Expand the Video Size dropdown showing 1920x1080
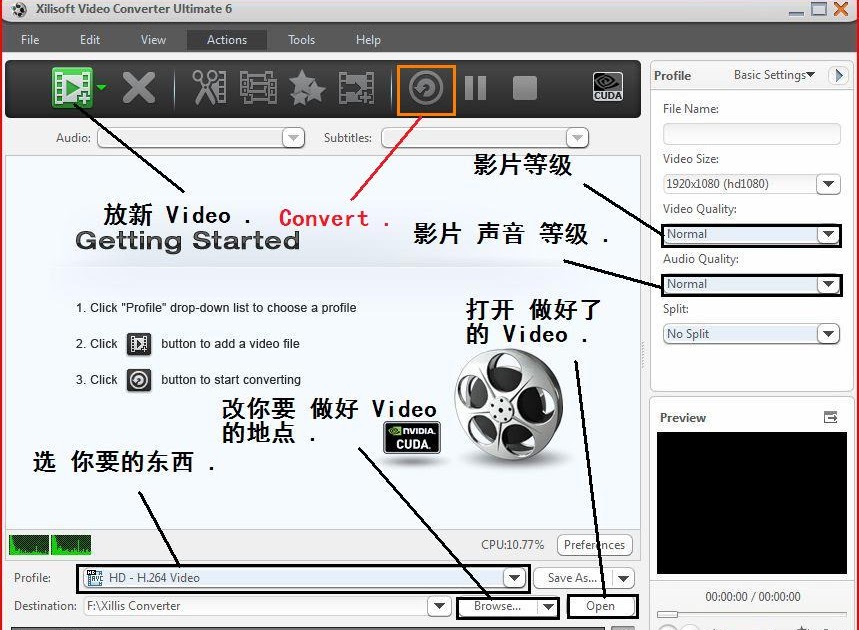Viewport: 859px width, 630px height. pyautogui.click(x=828, y=184)
